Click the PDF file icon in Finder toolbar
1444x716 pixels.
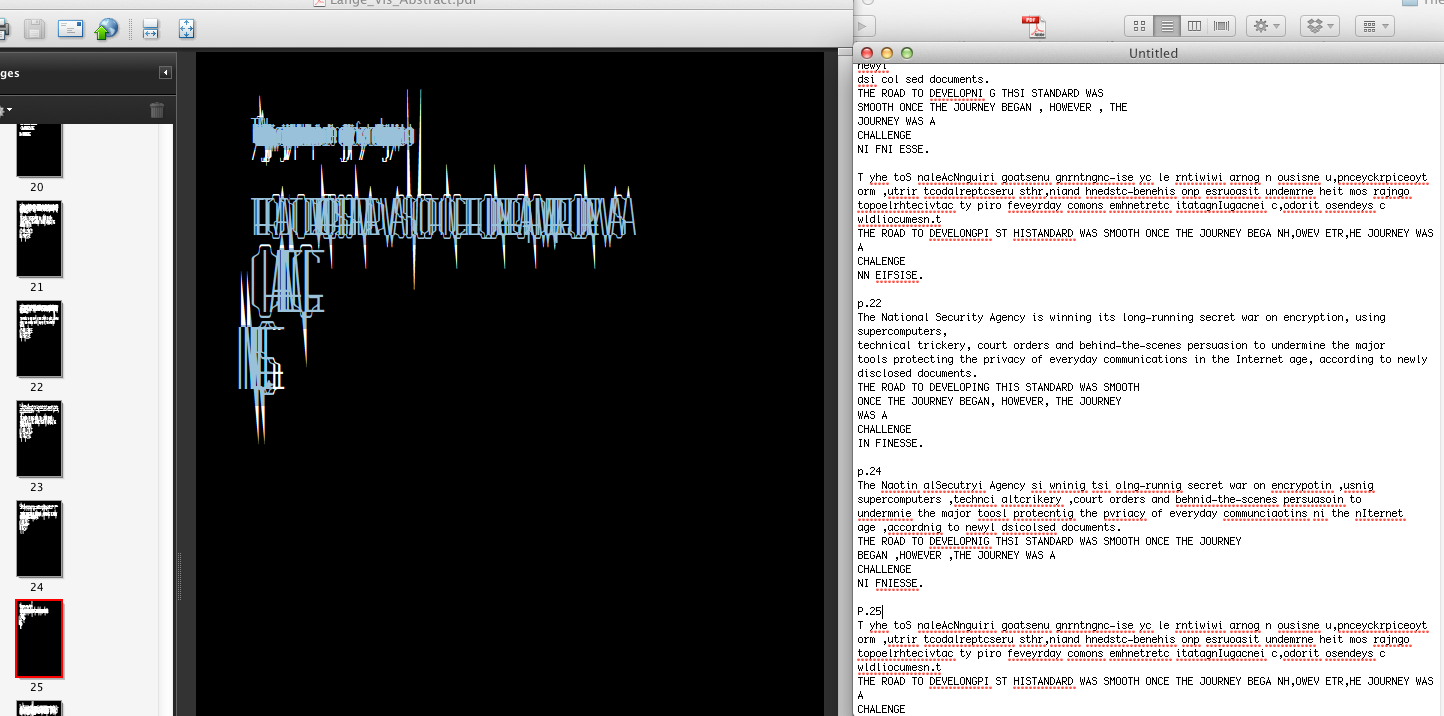coord(1033,27)
